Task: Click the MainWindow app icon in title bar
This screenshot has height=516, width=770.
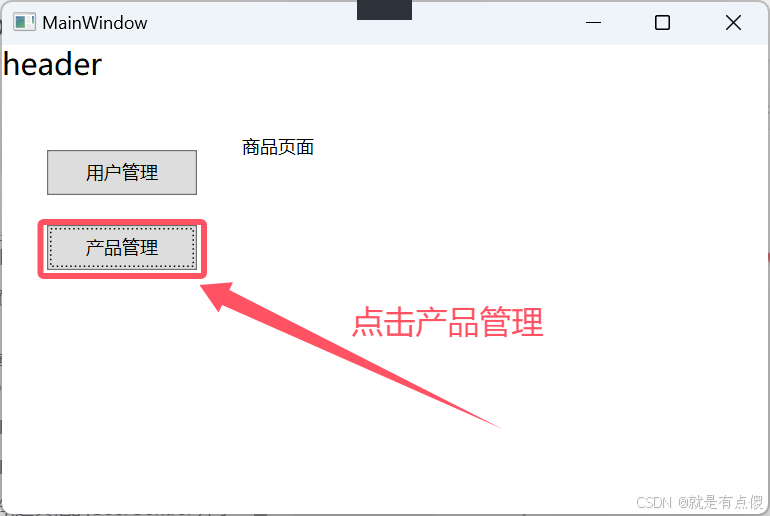Action: (x=24, y=23)
